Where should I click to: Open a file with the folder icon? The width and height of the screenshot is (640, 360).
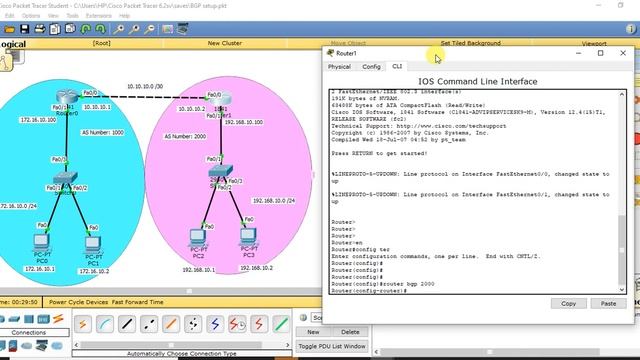pos(9,29)
